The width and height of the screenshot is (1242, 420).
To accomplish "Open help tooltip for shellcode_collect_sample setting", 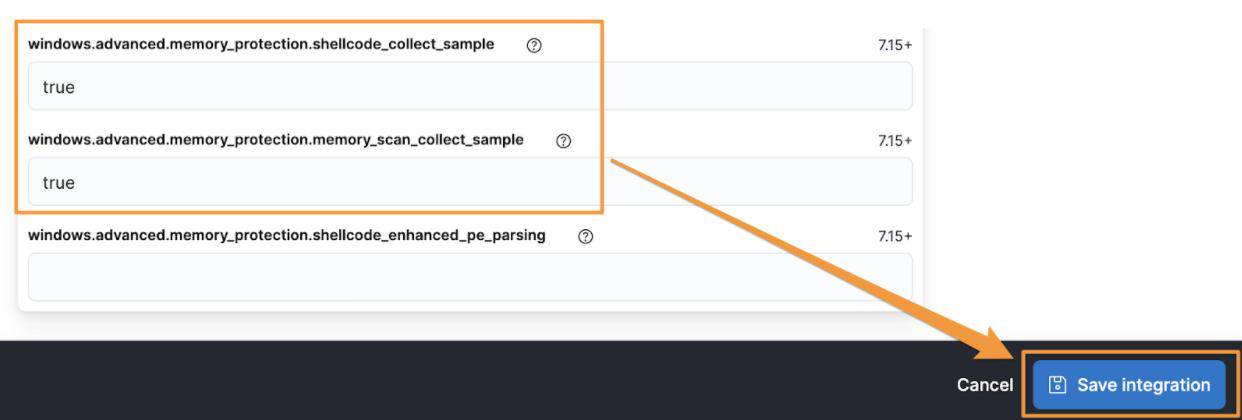I will point(534,45).
